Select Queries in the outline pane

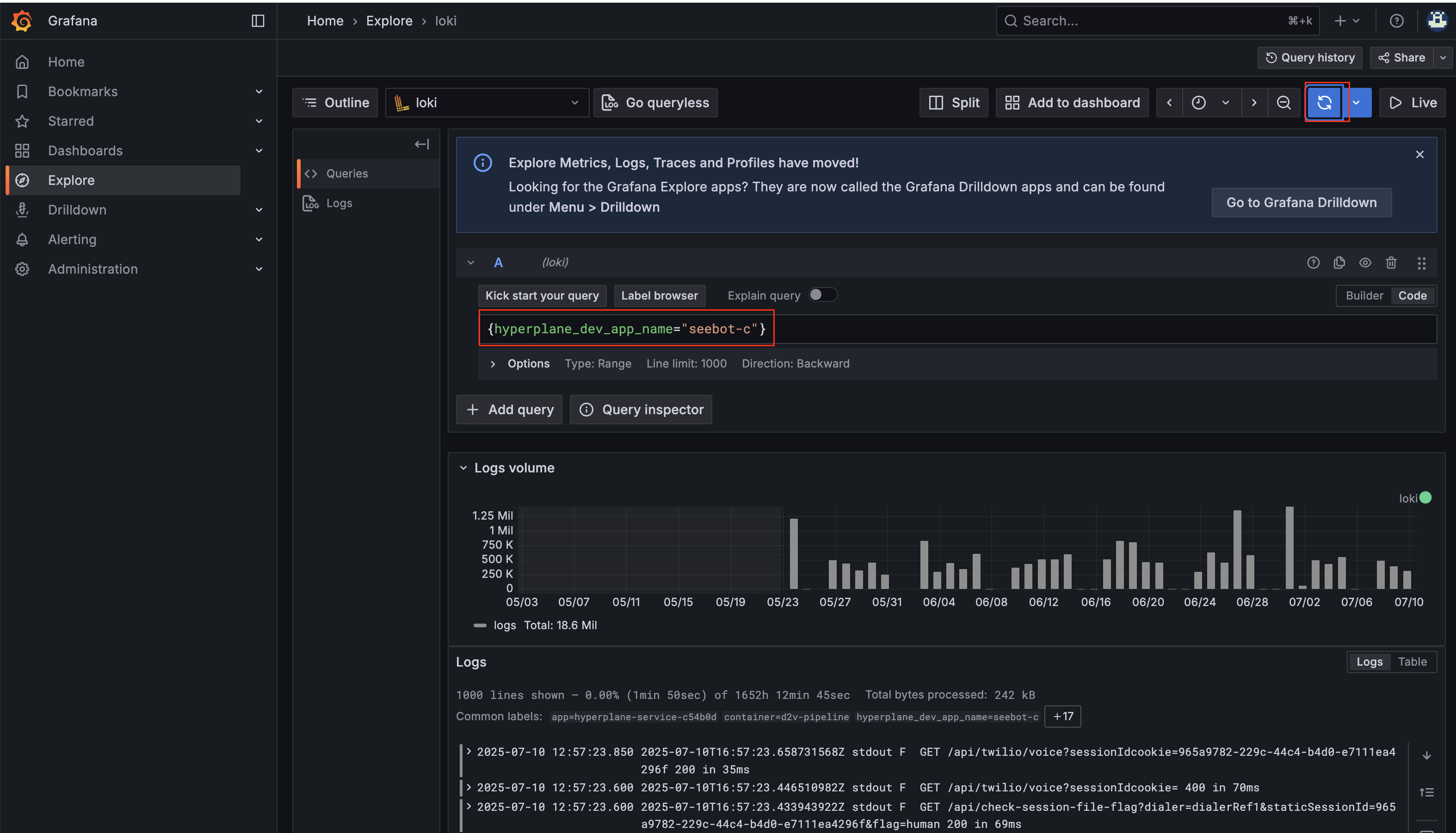[x=368, y=173]
